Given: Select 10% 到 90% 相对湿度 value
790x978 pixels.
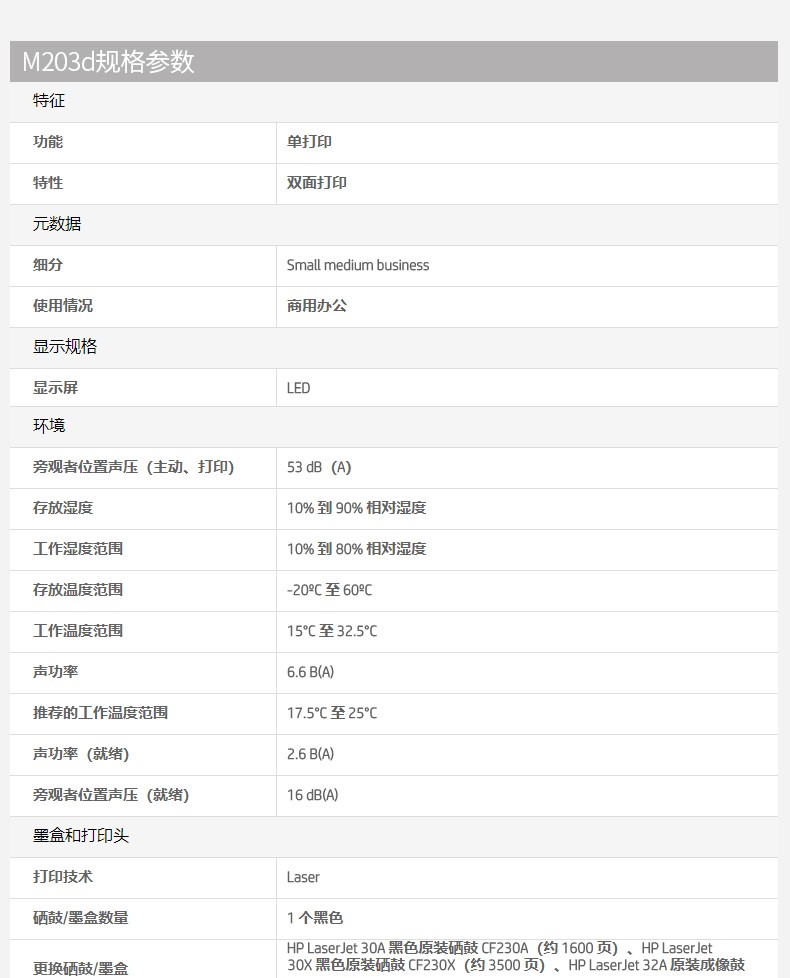Looking at the screenshot, I should 357,508.
